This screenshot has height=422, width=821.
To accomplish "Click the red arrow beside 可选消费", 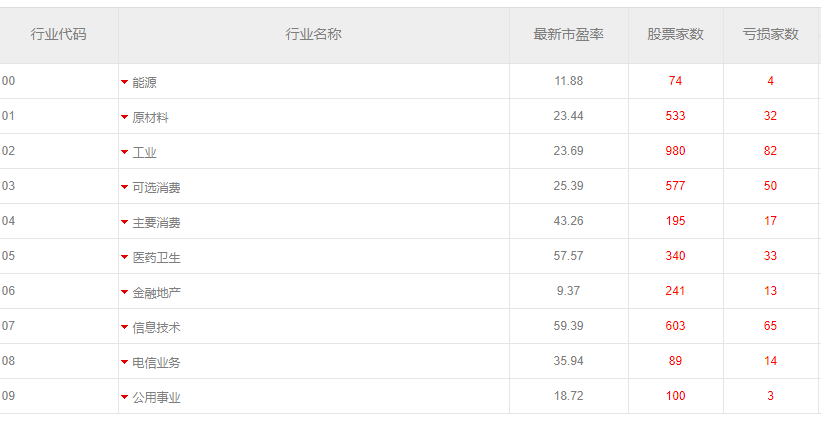I will click(125, 187).
